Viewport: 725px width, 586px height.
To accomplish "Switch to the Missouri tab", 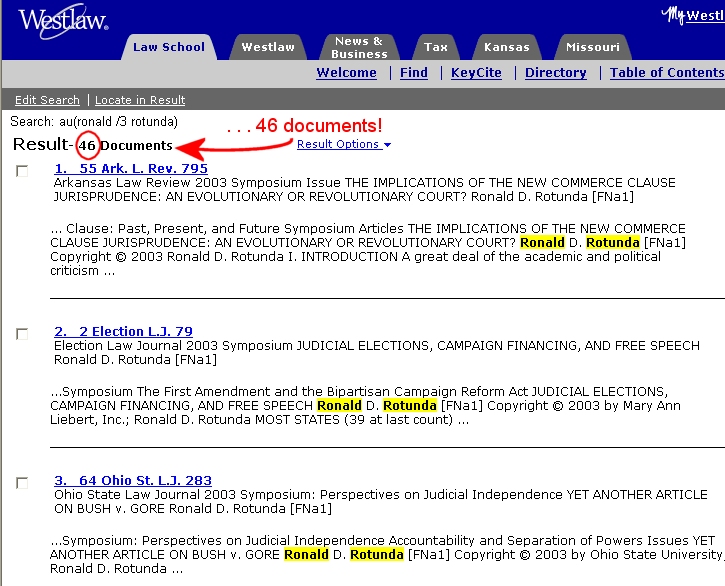I will pos(592,47).
